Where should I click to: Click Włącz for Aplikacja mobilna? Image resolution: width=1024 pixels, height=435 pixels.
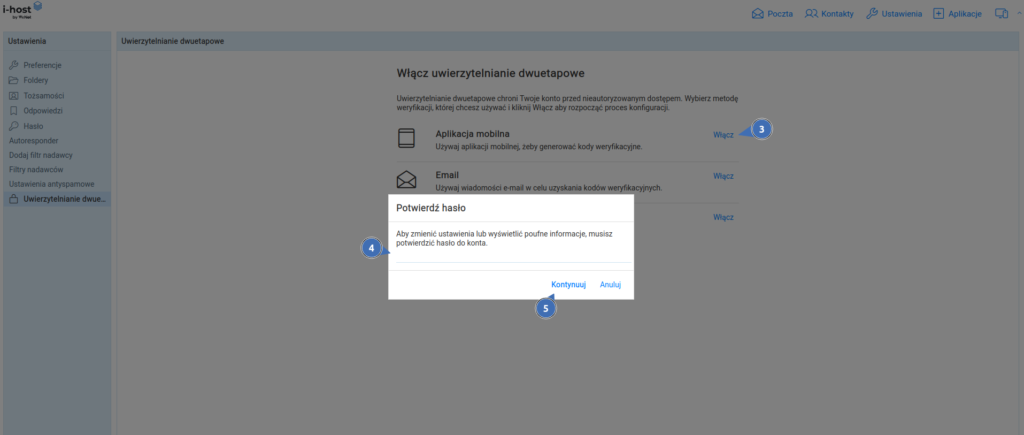coord(723,135)
